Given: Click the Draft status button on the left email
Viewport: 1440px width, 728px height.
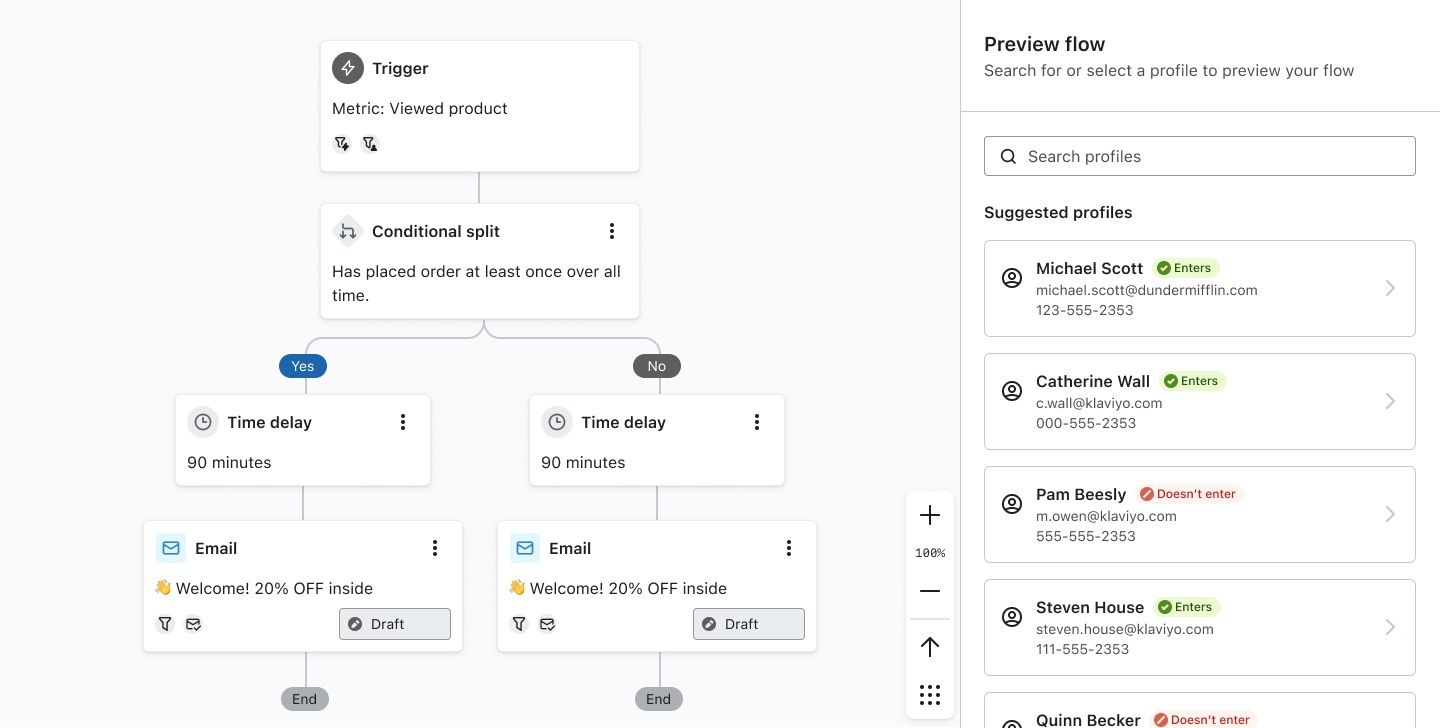Looking at the screenshot, I should [394, 623].
